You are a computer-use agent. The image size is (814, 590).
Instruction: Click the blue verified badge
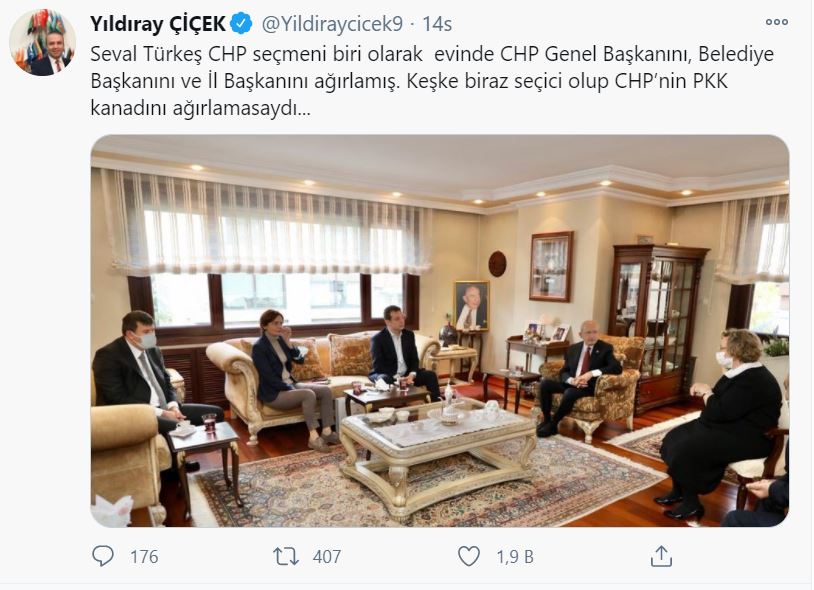(240, 24)
